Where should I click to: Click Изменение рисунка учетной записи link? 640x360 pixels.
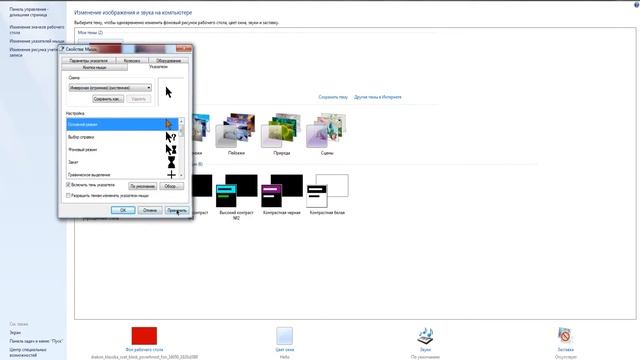(33, 52)
